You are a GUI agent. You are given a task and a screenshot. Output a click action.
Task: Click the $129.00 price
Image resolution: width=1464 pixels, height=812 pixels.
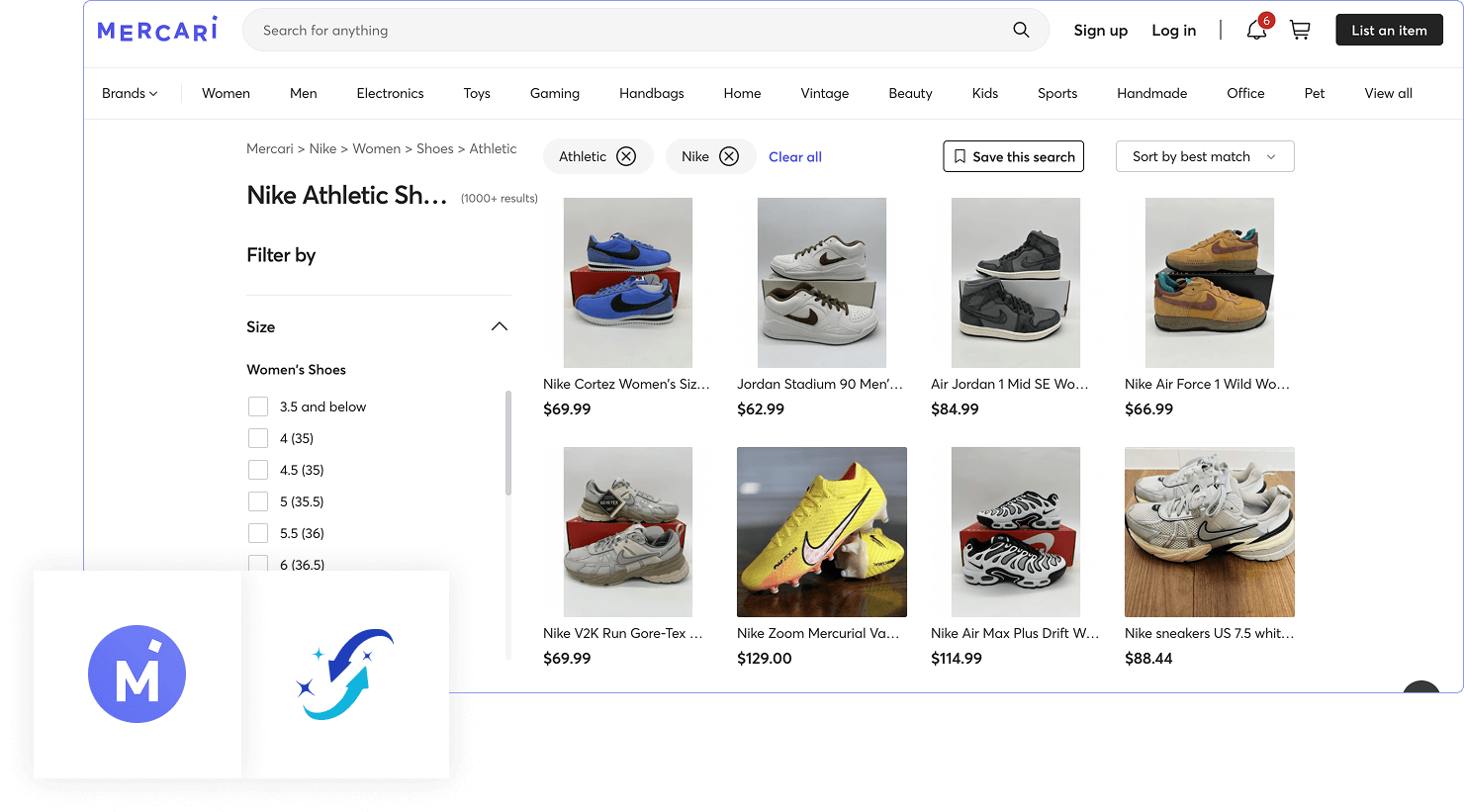pos(765,659)
